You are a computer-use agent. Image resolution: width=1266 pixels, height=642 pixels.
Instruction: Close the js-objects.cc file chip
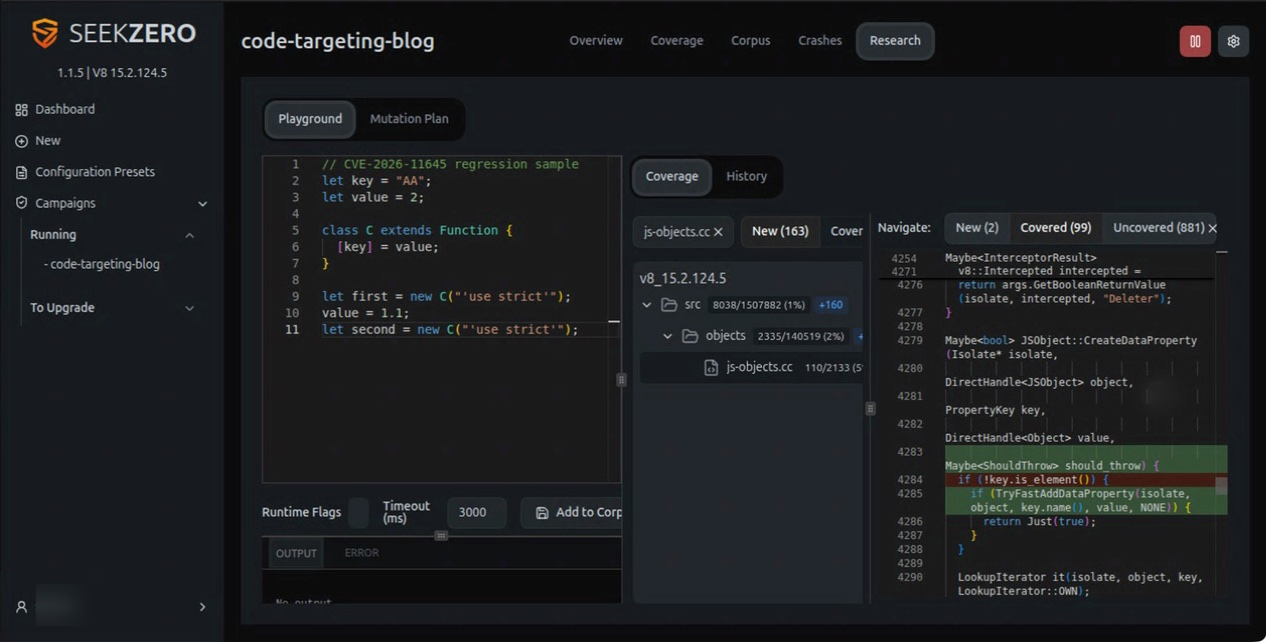pos(718,232)
